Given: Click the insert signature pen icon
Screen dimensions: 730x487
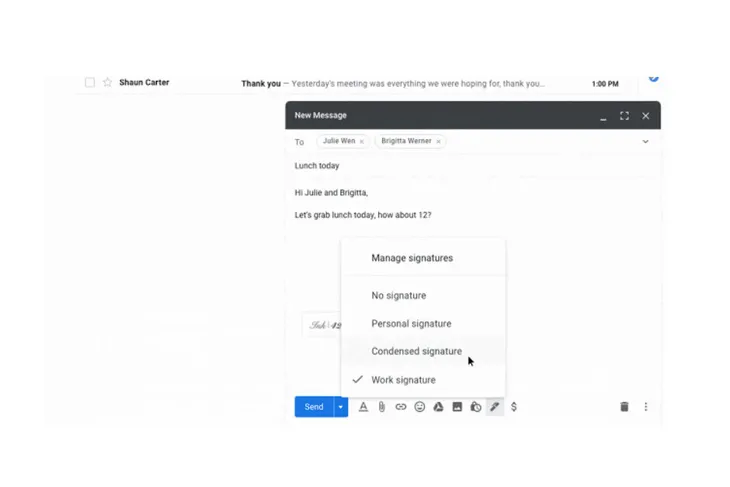Looking at the screenshot, I should [494, 407].
